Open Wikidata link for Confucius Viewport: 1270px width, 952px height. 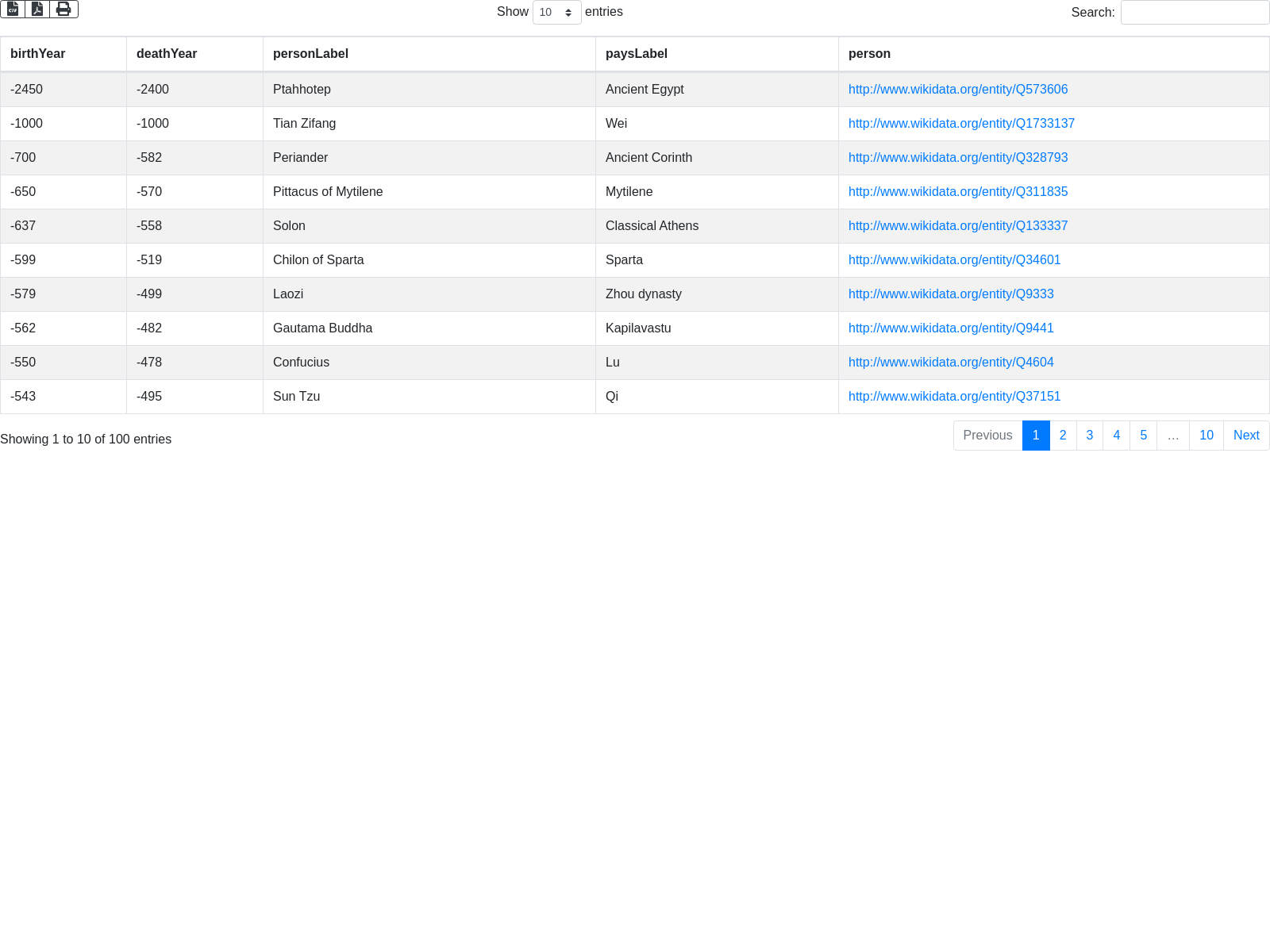pos(950,363)
